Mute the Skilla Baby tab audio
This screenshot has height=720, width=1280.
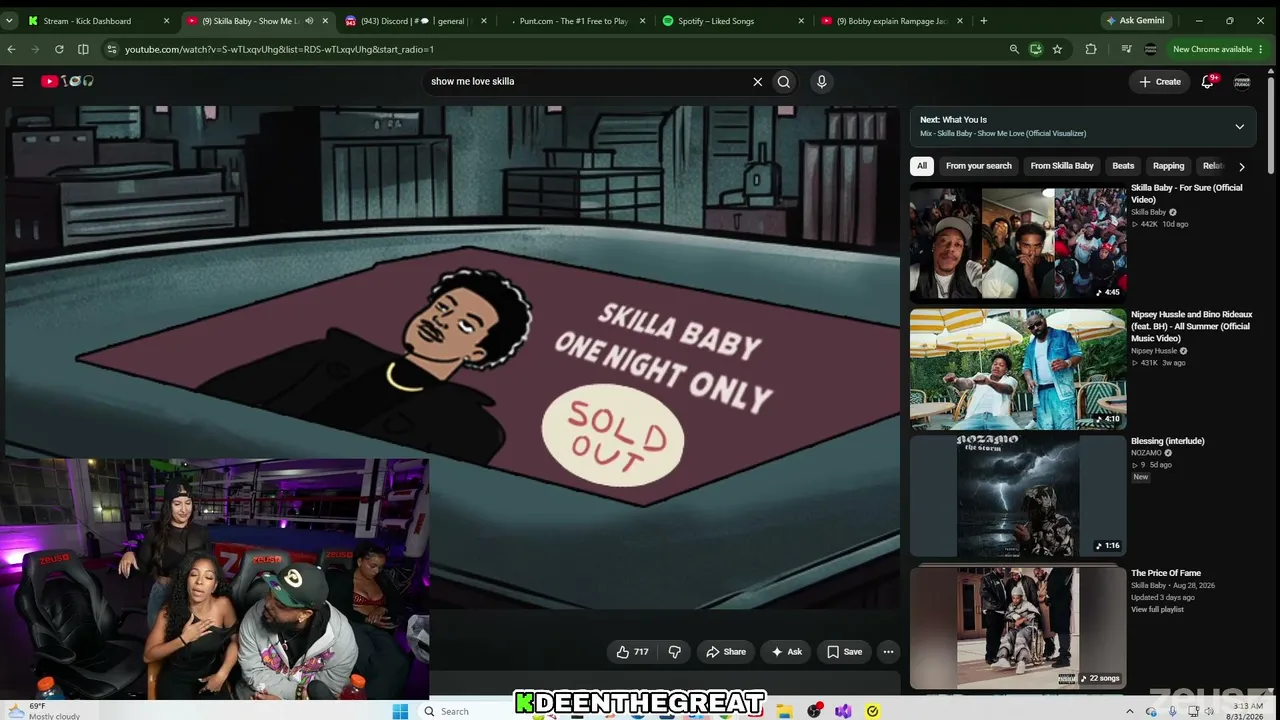(309, 21)
